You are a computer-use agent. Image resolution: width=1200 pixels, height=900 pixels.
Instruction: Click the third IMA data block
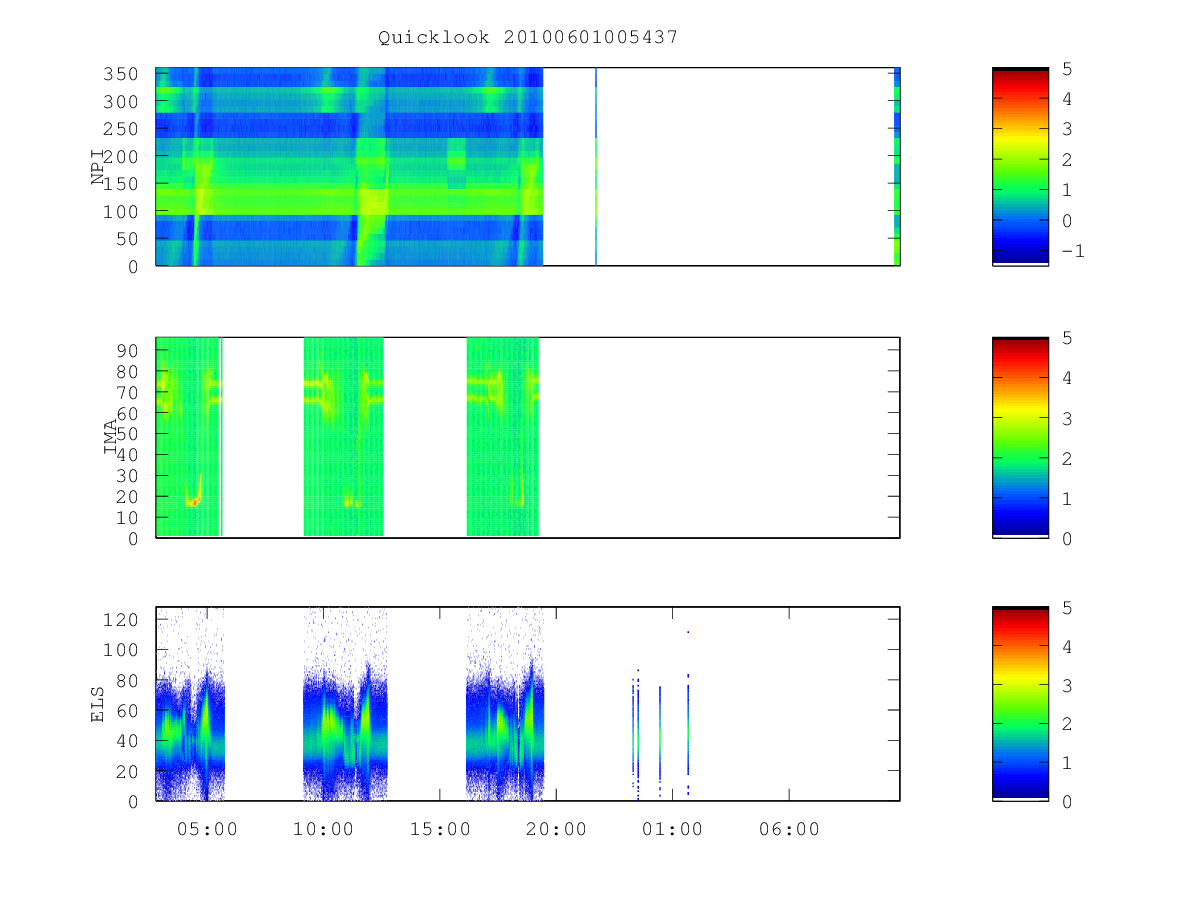pos(503,437)
